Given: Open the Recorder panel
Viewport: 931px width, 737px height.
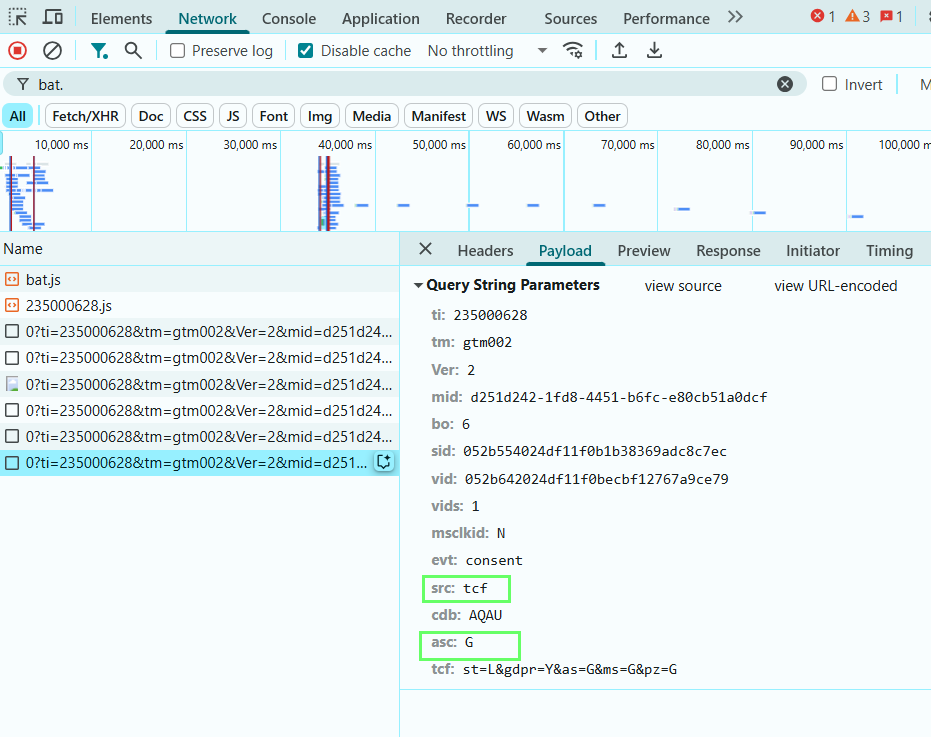Looking at the screenshot, I should 476,18.
